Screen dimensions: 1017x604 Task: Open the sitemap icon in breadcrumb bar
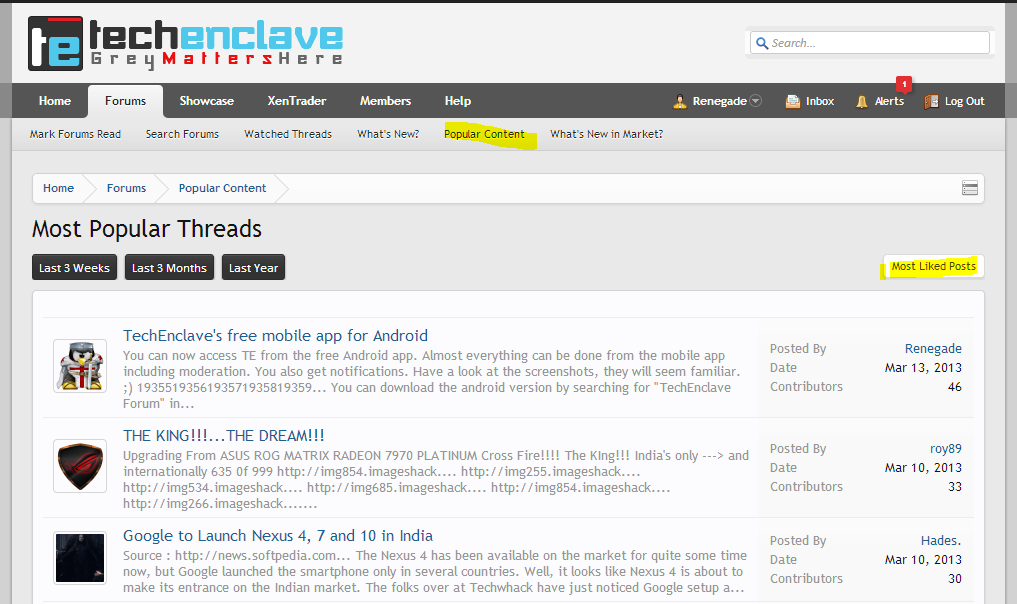point(970,188)
